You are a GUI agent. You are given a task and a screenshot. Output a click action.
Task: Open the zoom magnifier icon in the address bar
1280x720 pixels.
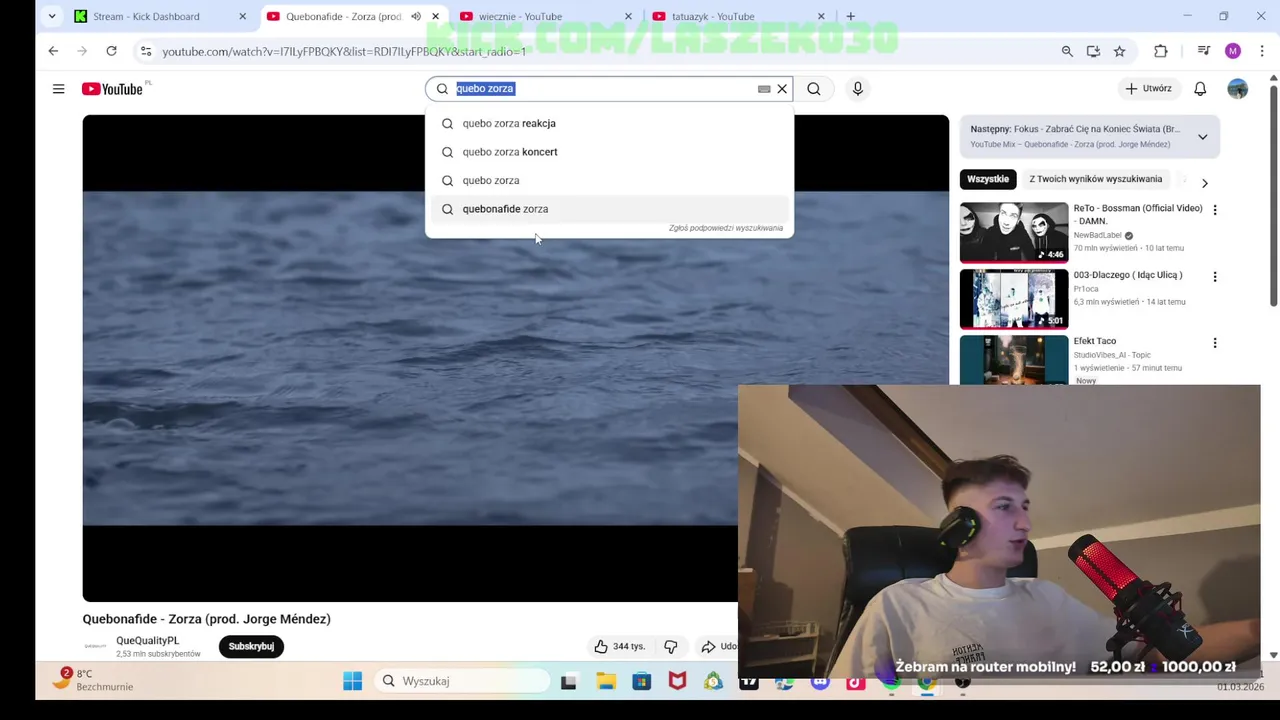tap(1067, 51)
